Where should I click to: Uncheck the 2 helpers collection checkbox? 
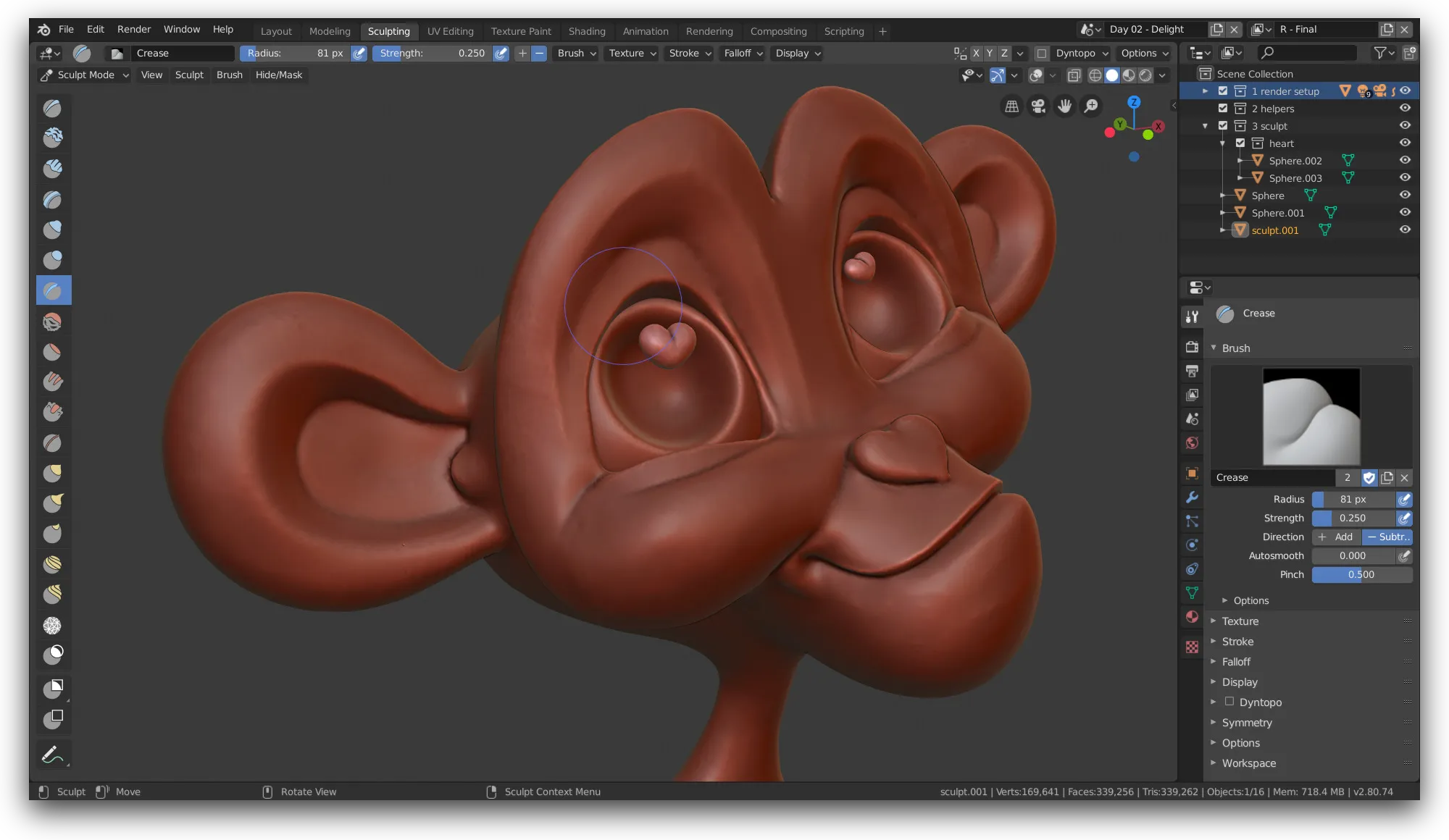pyautogui.click(x=1223, y=108)
